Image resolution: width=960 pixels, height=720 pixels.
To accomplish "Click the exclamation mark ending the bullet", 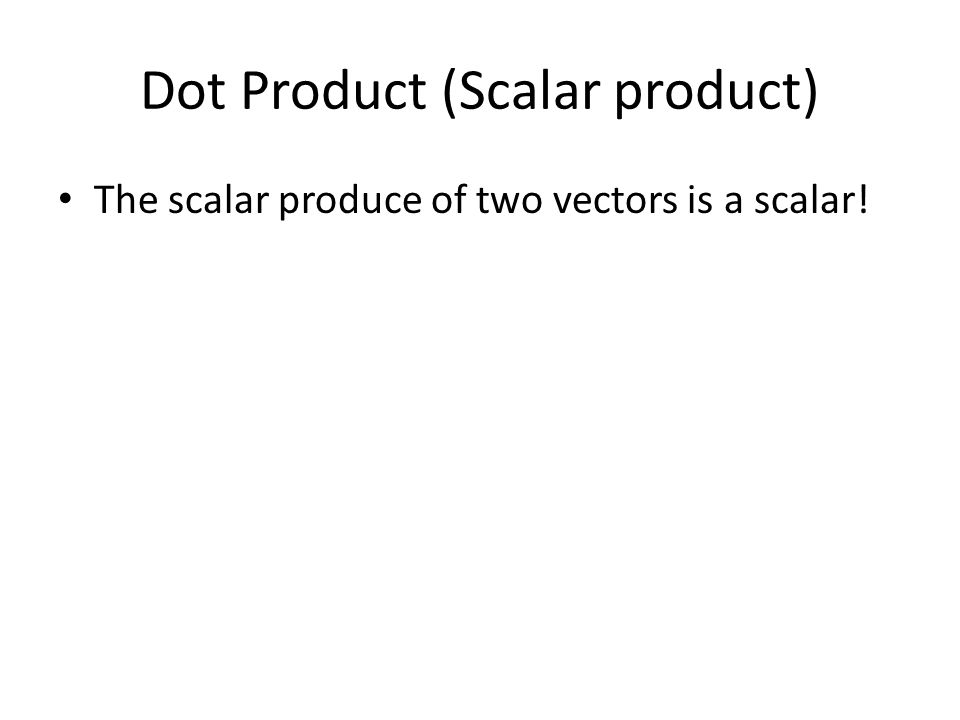I will tap(863, 200).
